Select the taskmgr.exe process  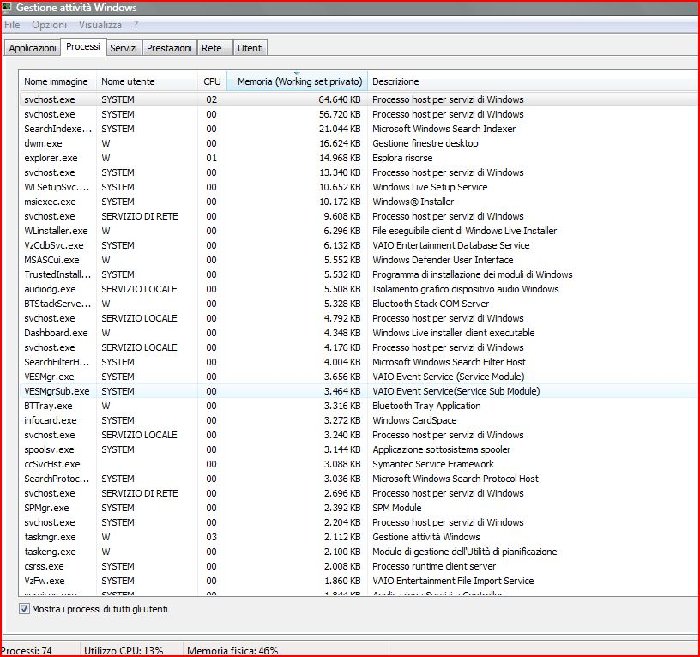(x=358, y=537)
